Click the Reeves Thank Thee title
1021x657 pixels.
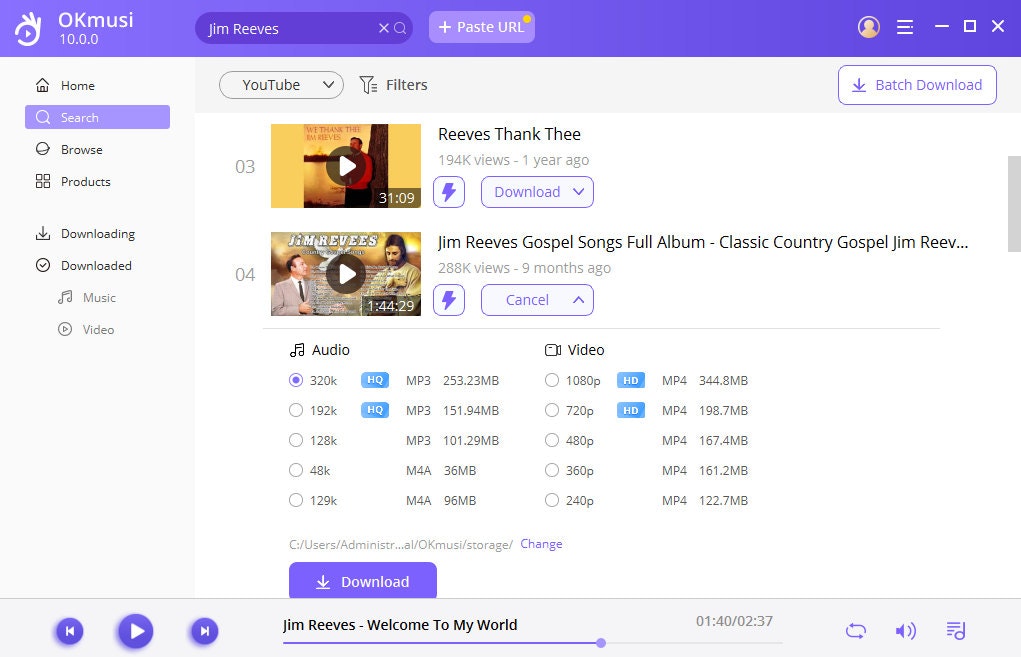509,134
